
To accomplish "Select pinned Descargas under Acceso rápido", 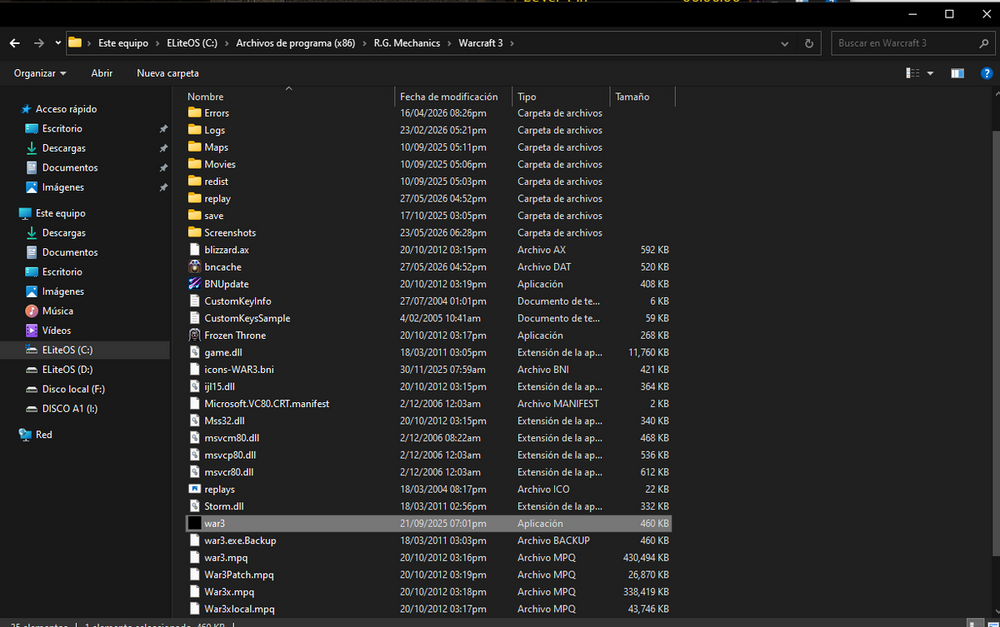I will point(63,148).
